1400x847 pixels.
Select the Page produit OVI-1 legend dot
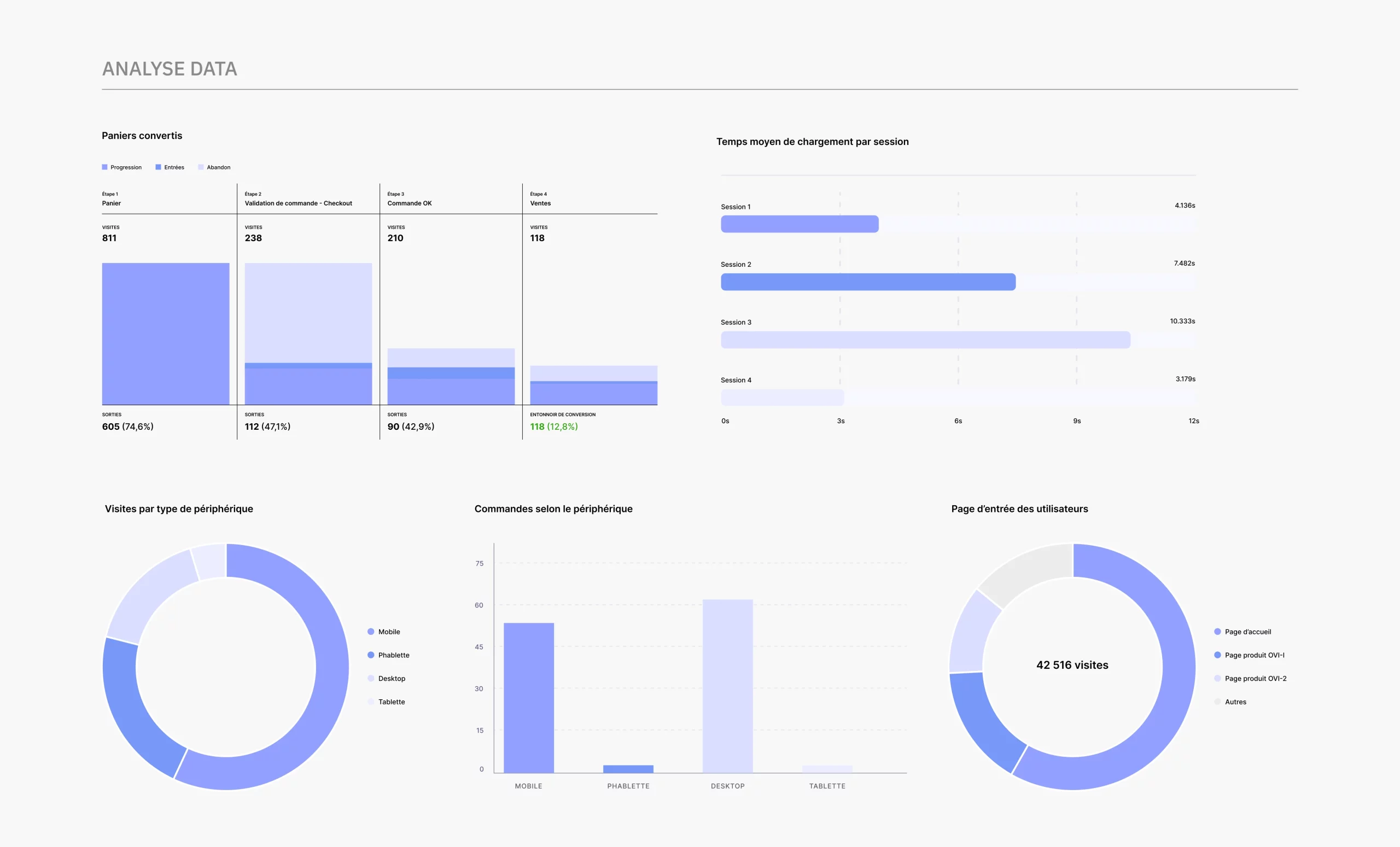click(1217, 655)
